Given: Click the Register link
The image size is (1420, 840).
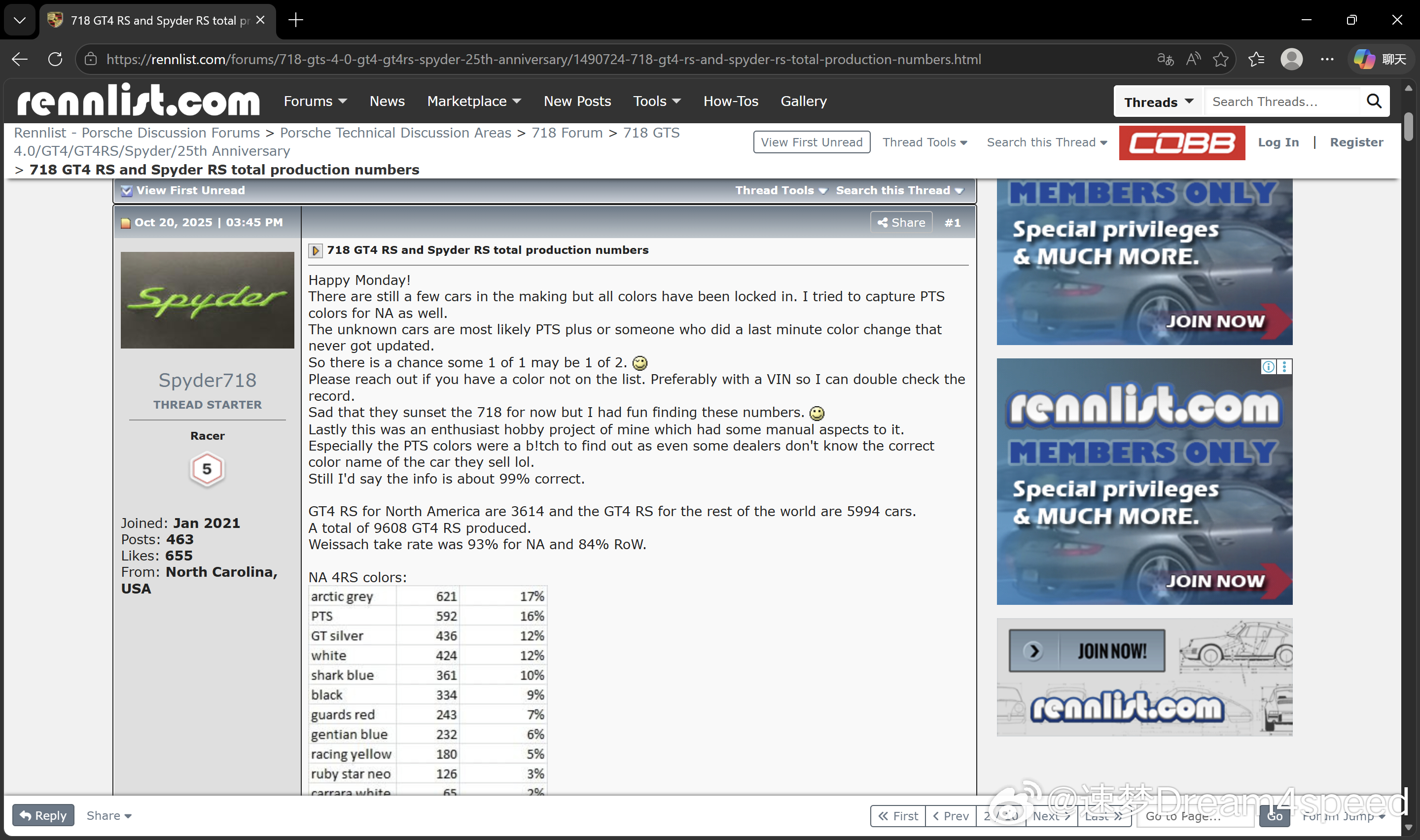Looking at the screenshot, I should coord(1356,142).
